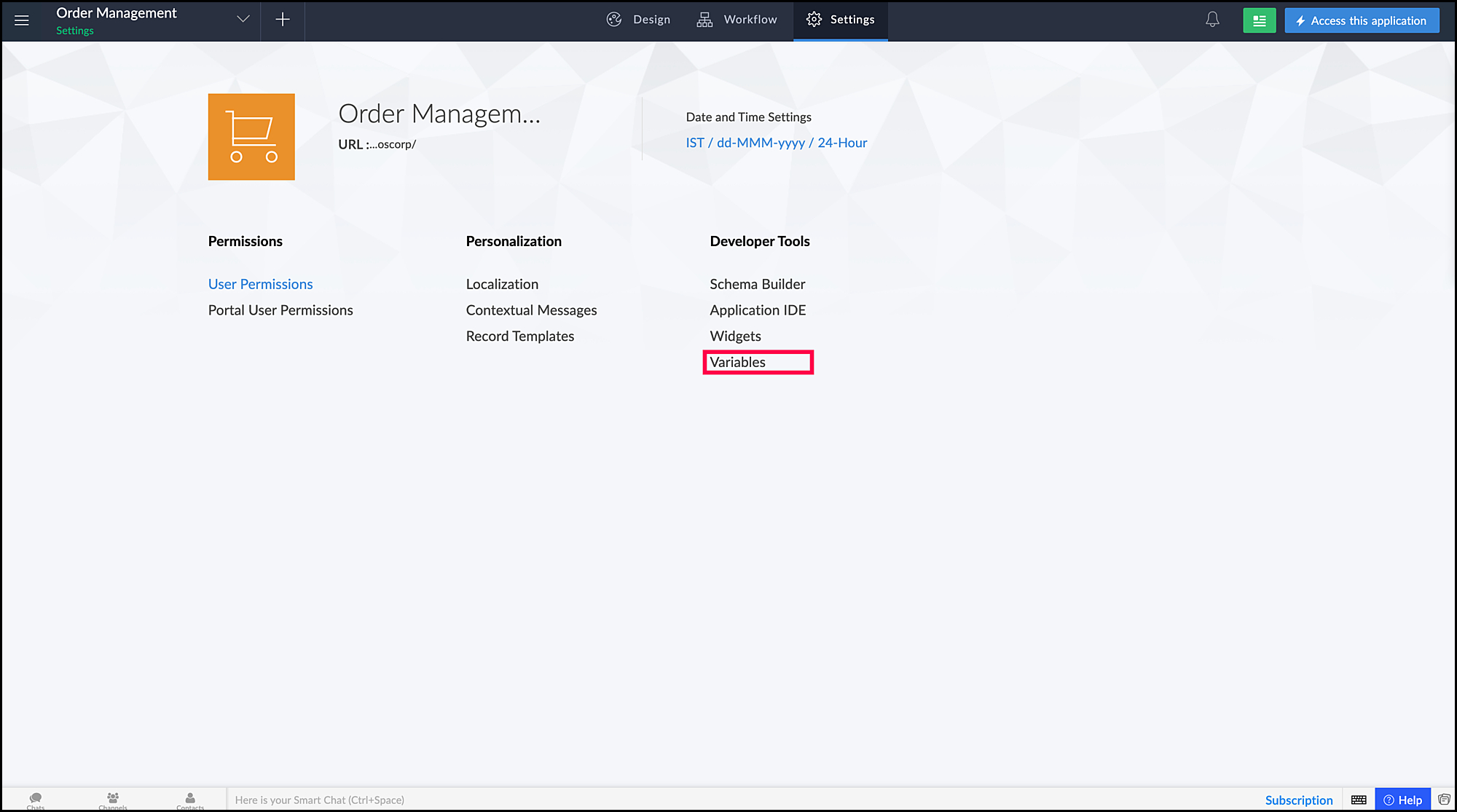Select the Settings tab
Viewport: 1457px width, 812px height.
(x=840, y=20)
